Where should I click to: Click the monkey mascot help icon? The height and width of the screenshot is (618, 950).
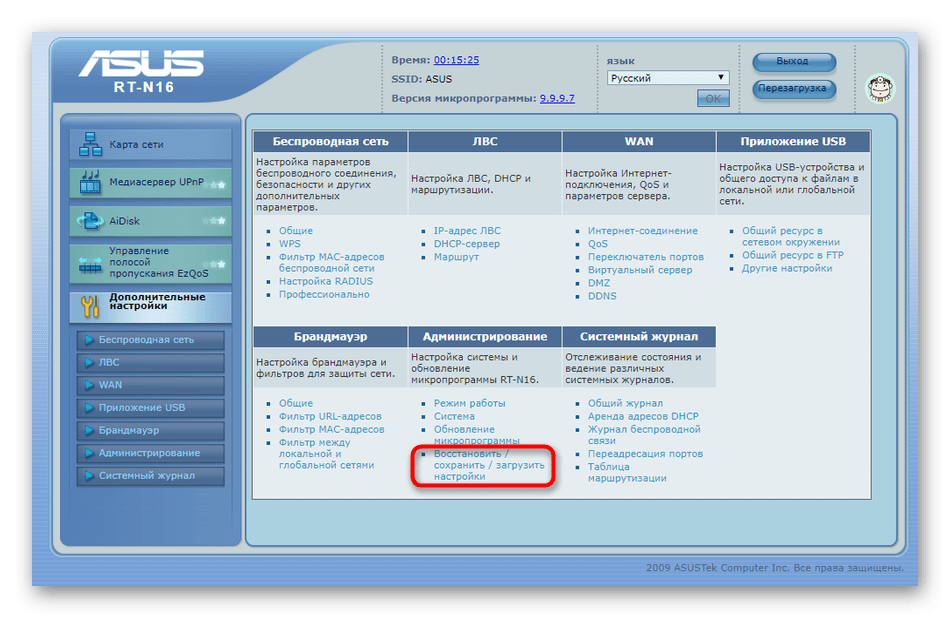[879, 88]
